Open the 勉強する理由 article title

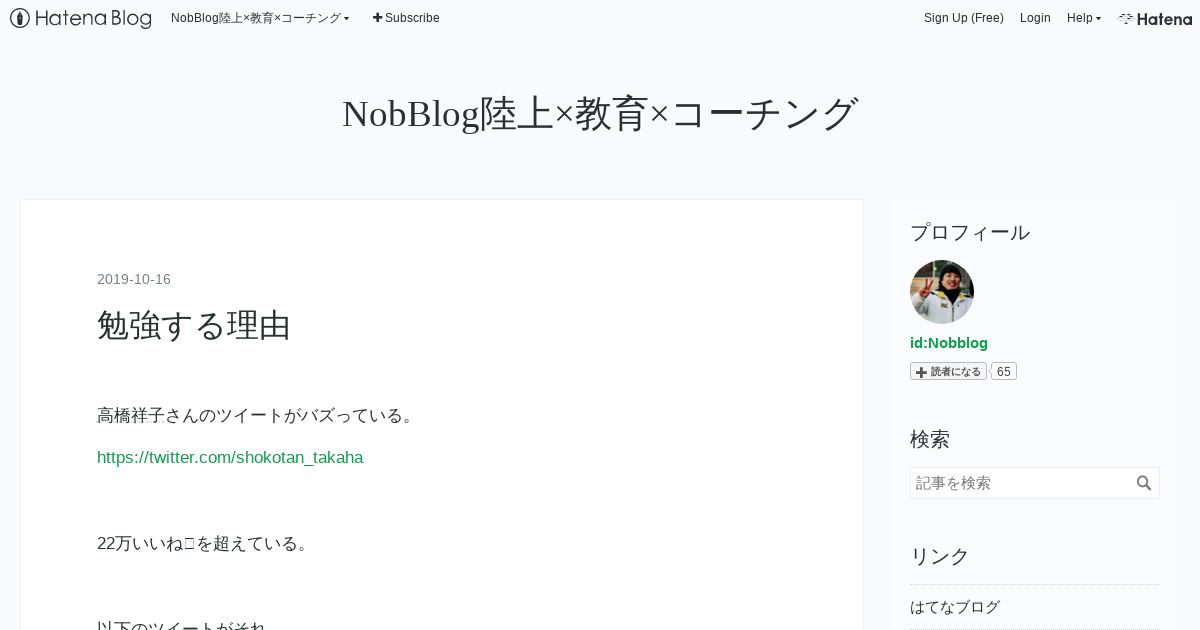[194, 325]
